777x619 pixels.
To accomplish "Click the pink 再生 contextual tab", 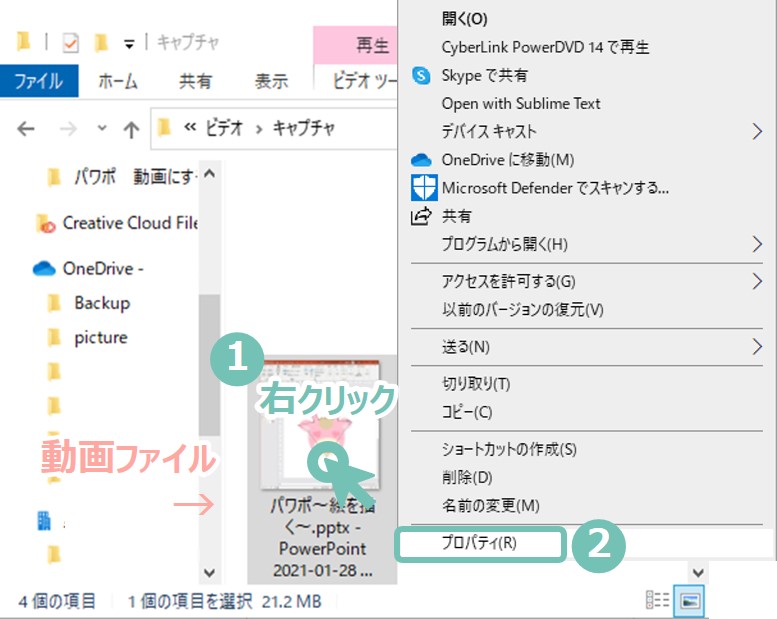I will click(355, 45).
